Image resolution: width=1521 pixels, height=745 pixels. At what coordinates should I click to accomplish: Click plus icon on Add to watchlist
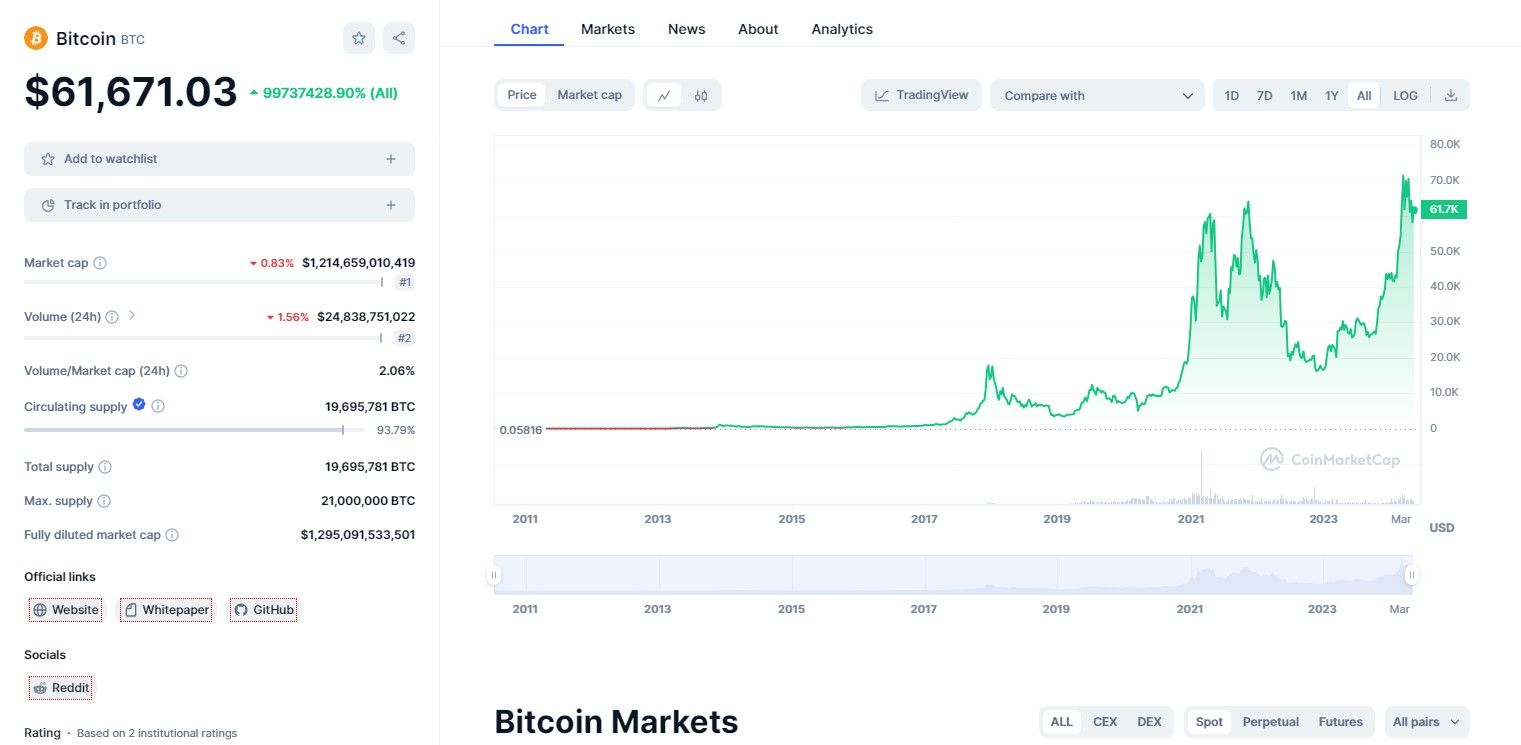(x=391, y=159)
